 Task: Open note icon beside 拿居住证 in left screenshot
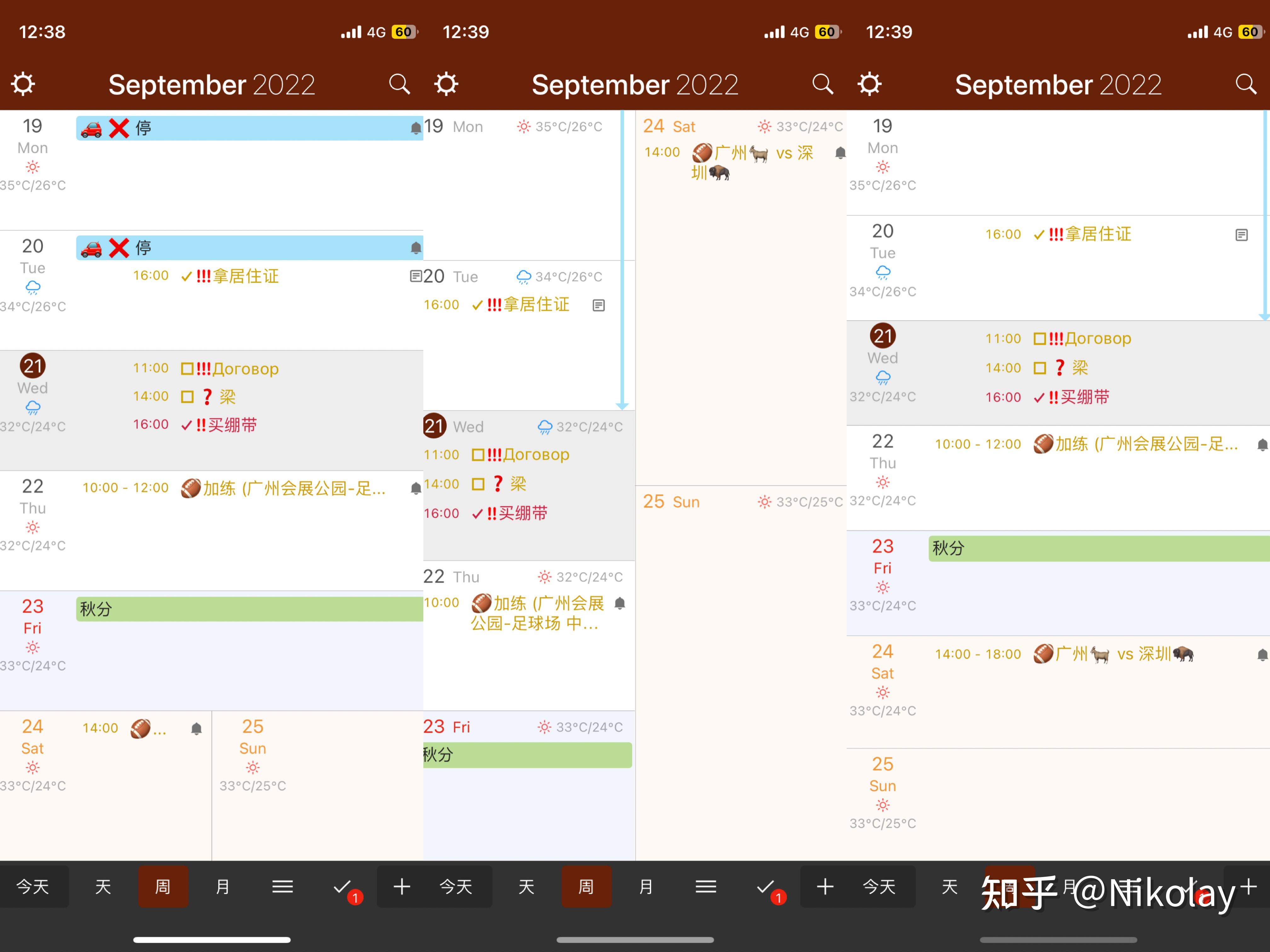click(x=416, y=276)
